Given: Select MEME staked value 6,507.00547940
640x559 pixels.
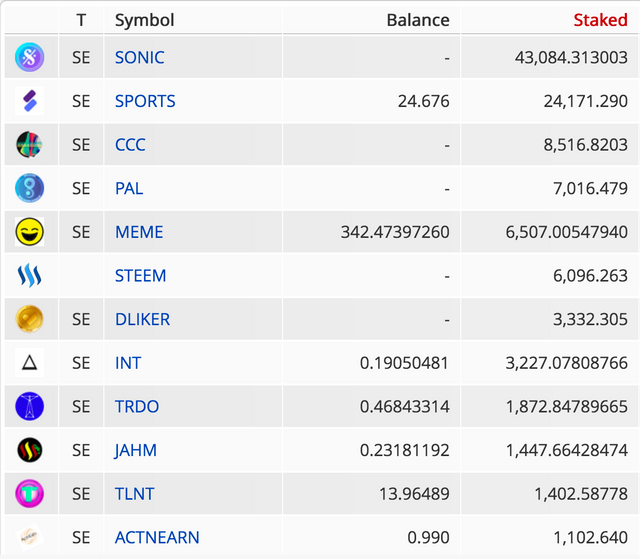Looking at the screenshot, I should [567, 232].
